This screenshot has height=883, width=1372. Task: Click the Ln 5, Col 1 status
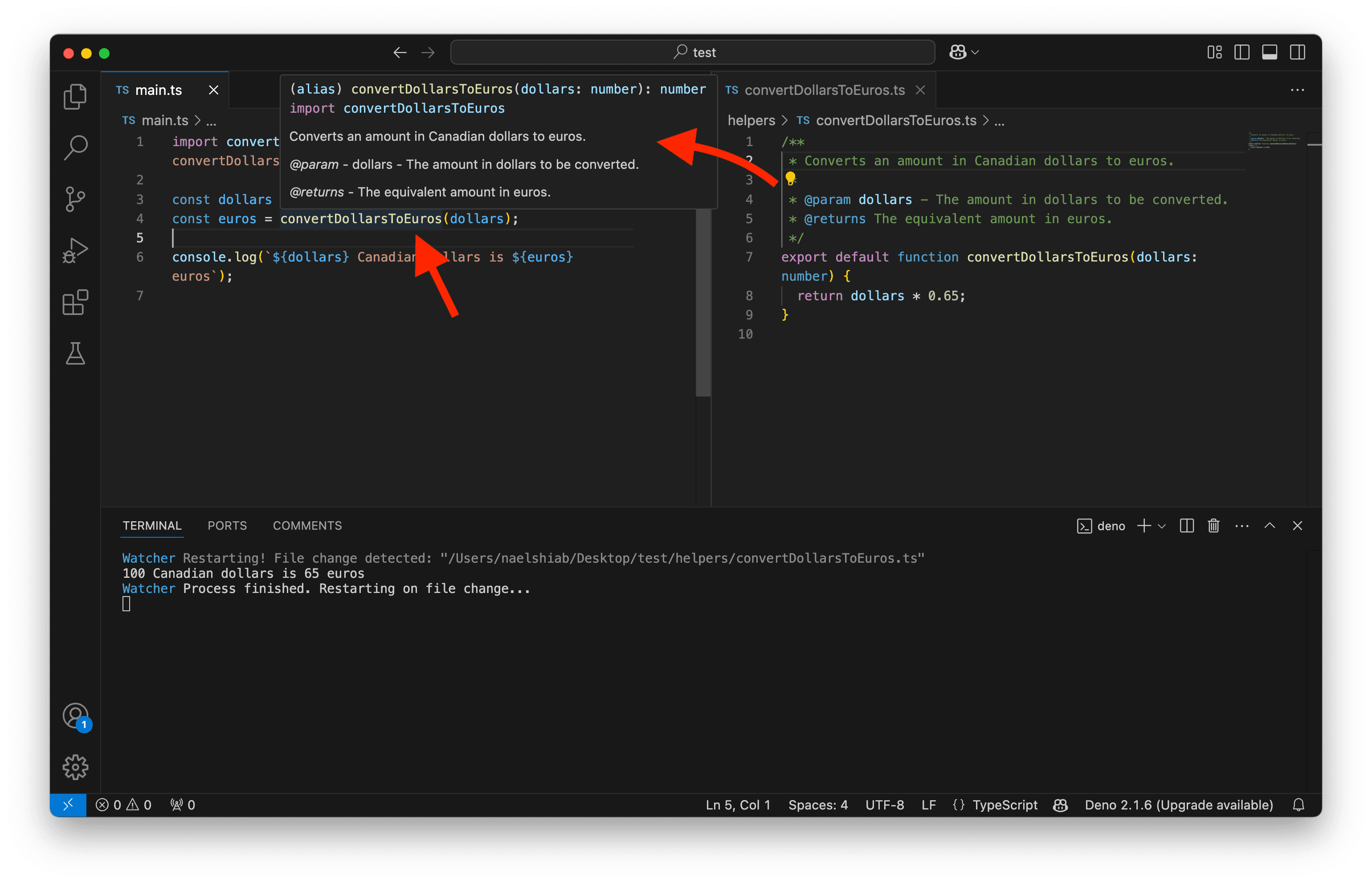coord(737,805)
